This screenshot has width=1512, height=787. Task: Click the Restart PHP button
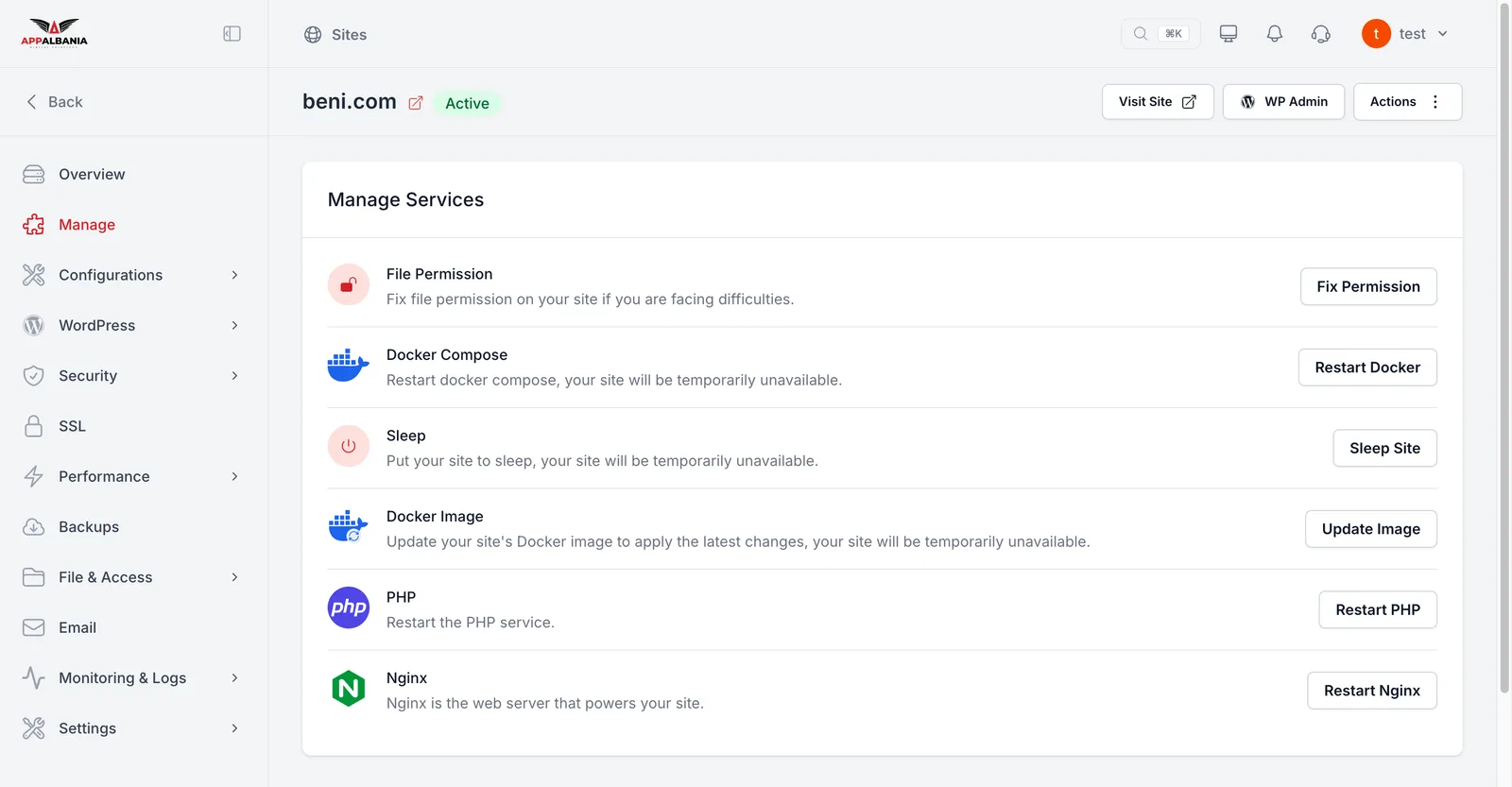(x=1378, y=609)
